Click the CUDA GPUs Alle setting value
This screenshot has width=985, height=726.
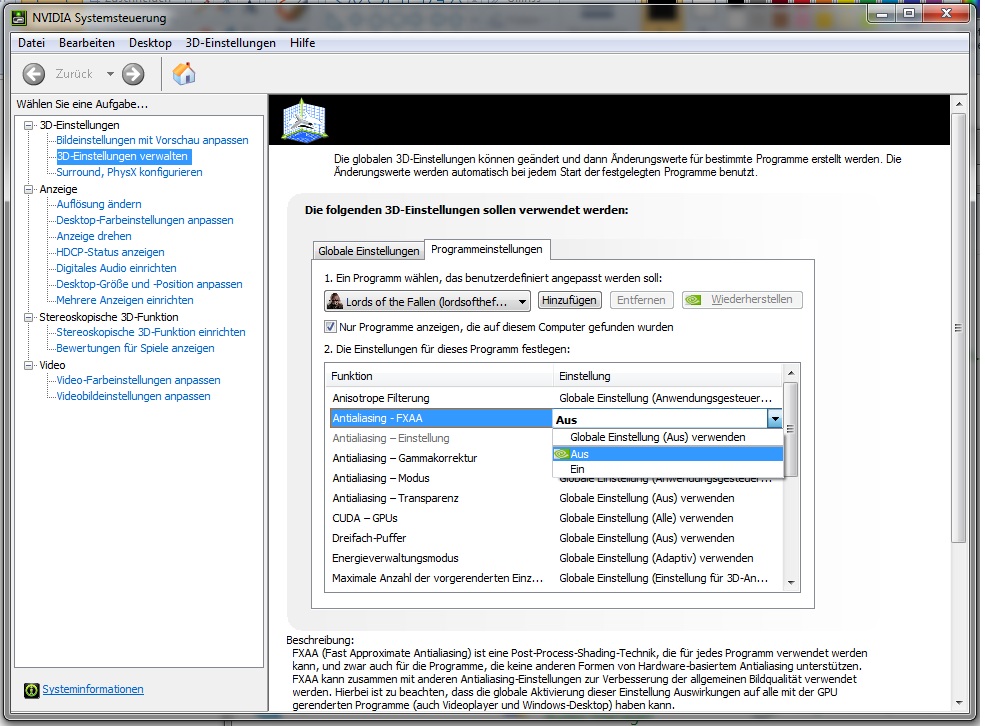(x=646, y=518)
